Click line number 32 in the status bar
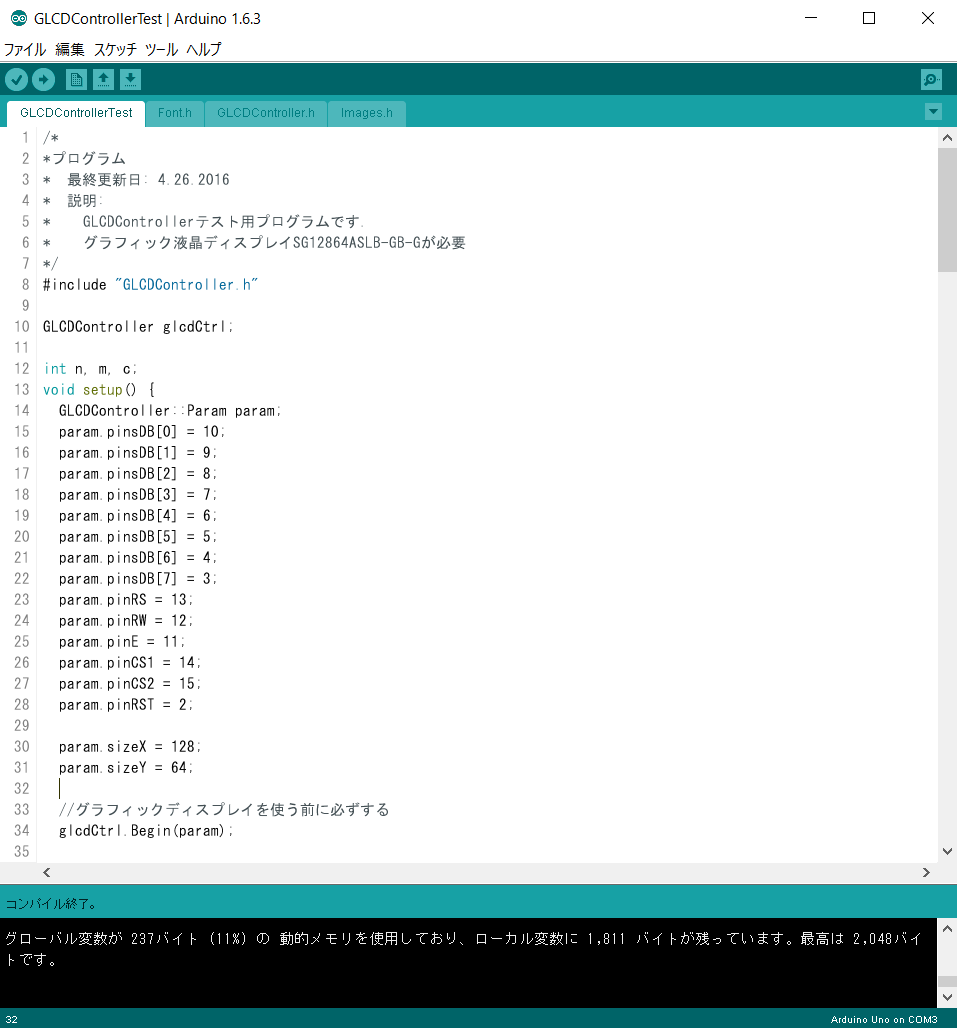 click(x=12, y=1019)
